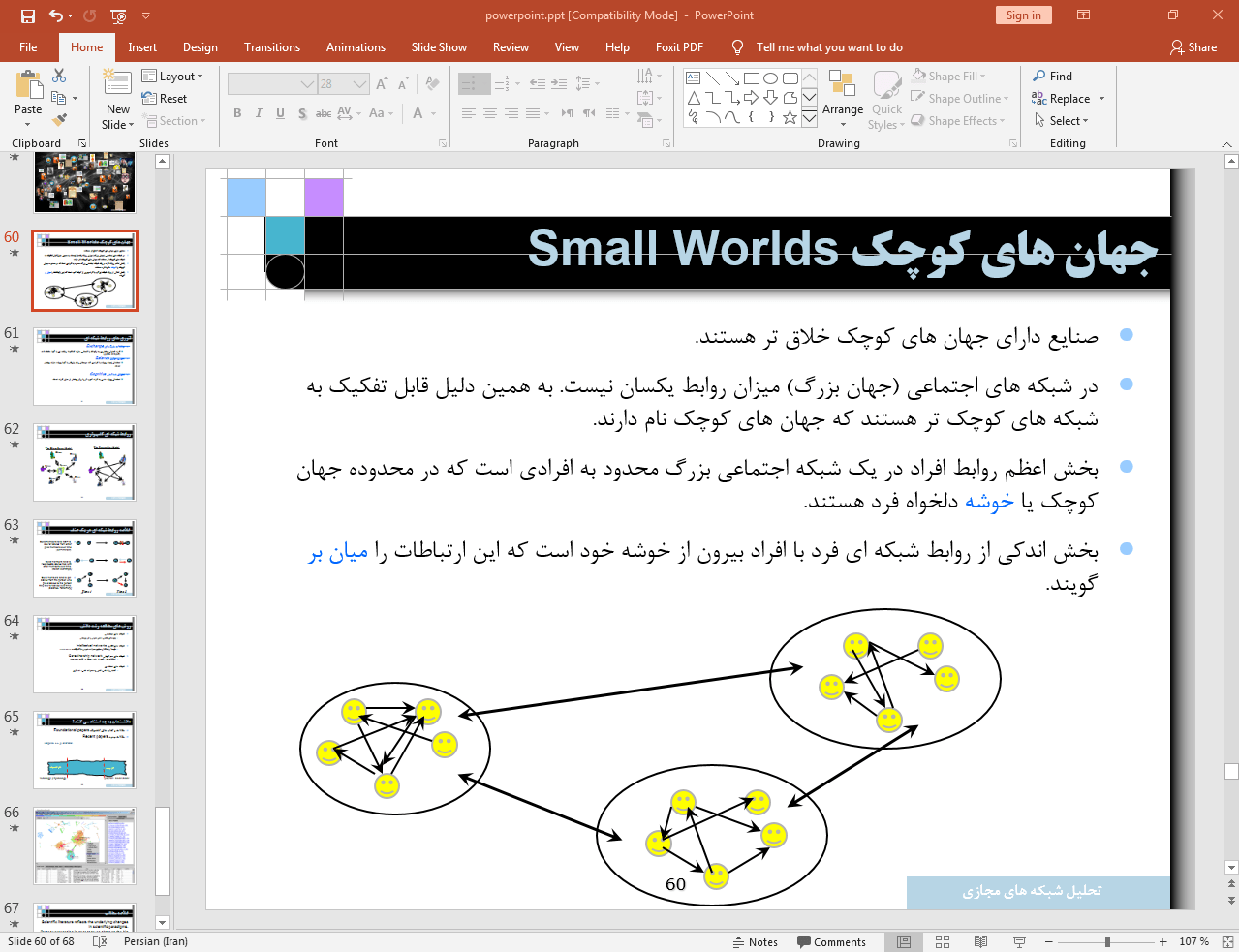The height and width of the screenshot is (952, 1239).
Task: Open the font size dropdown
Action: pyautogui.click(x=359, y=84)
